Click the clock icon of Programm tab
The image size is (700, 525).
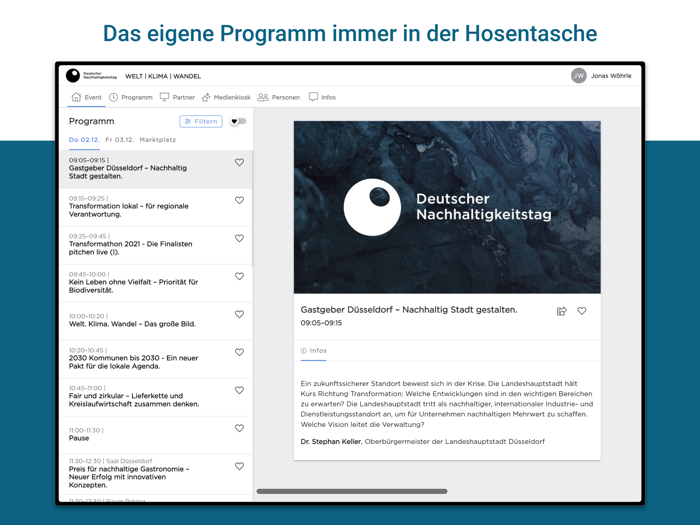113,97
